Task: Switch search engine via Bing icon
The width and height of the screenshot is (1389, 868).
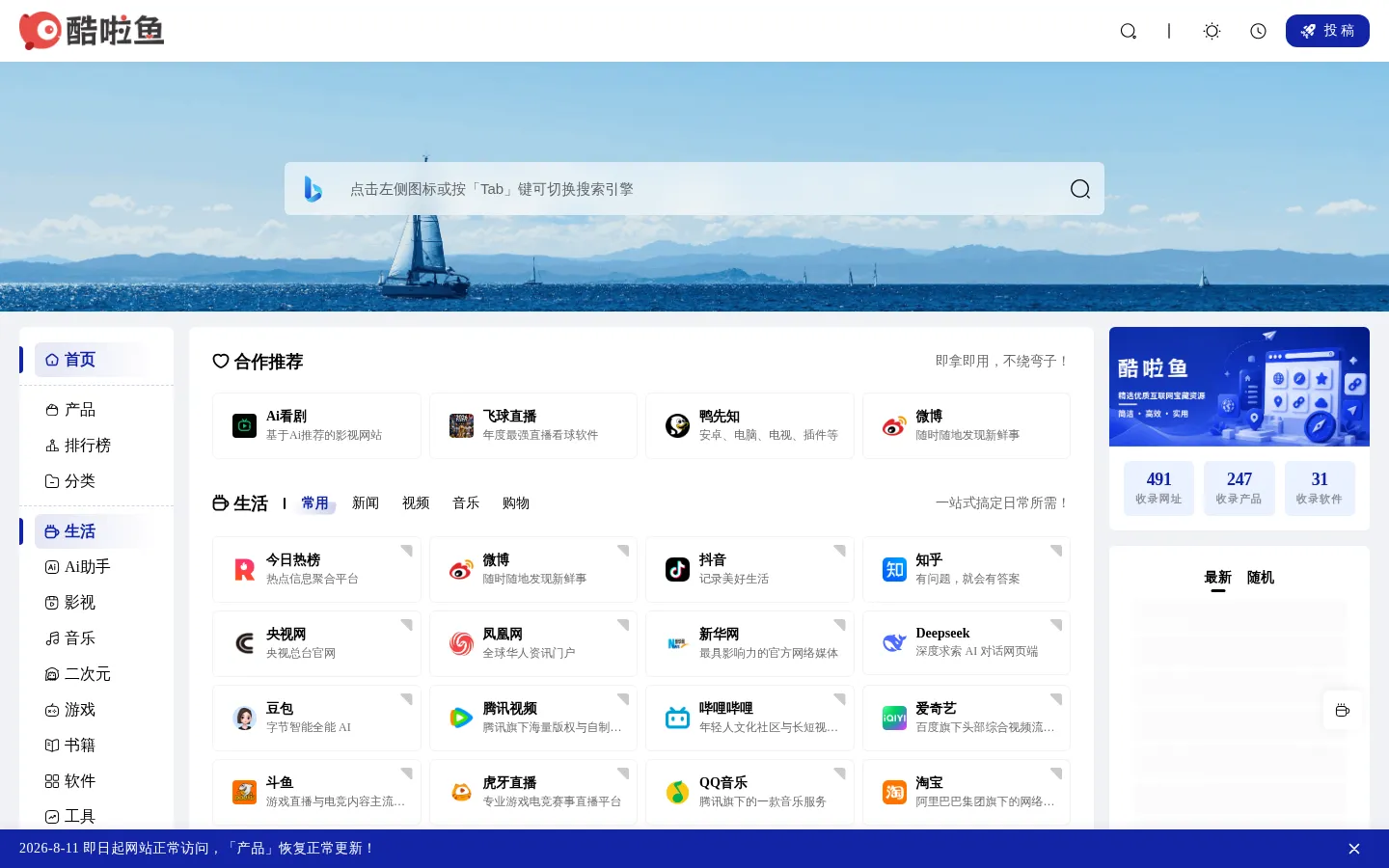Action: click(x=313, y=189)
